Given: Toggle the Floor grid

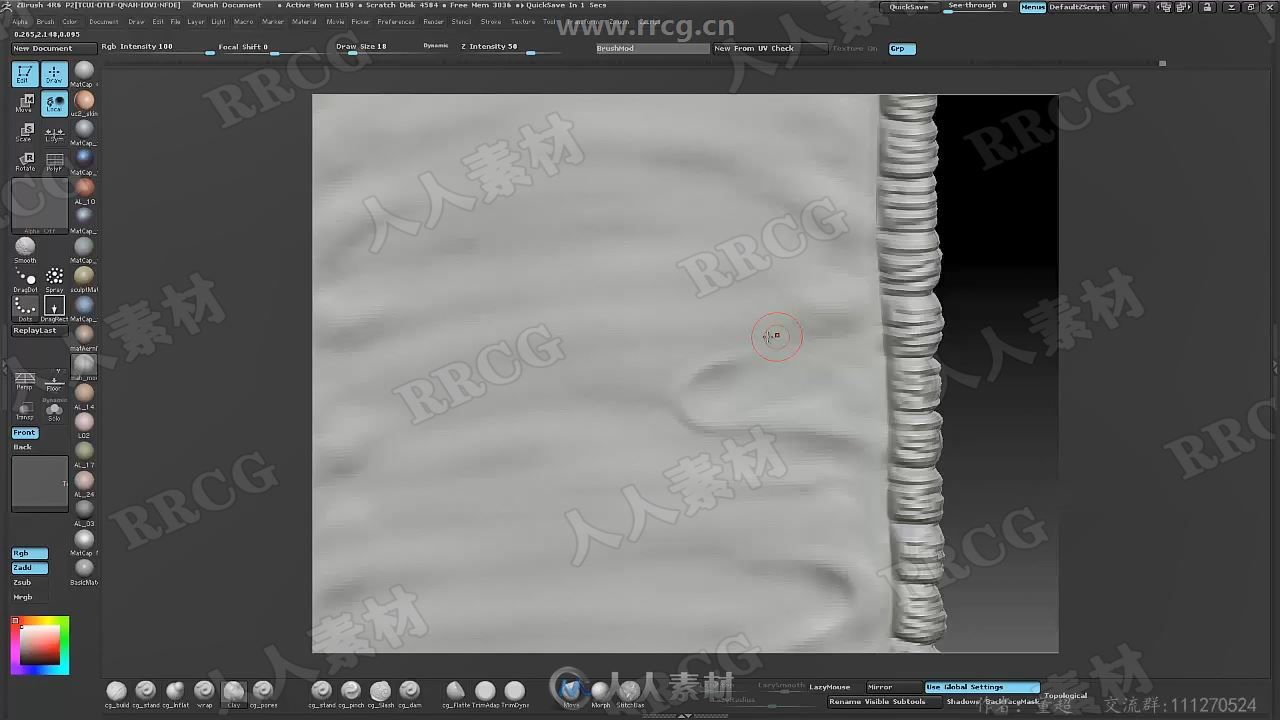Looking at the screenshot, I should coord(54,381).
